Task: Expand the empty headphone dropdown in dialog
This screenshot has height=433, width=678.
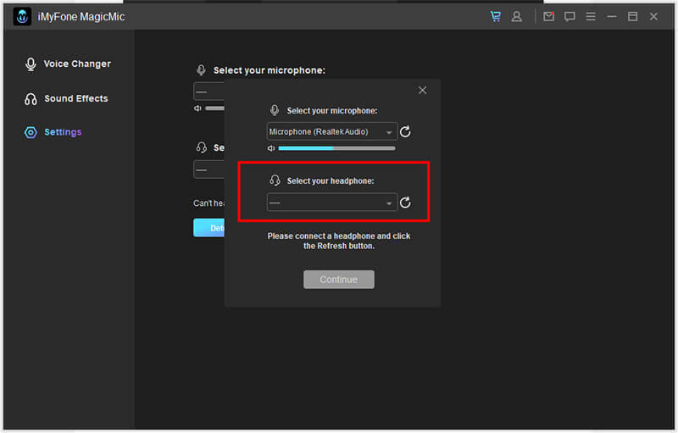Action: pyautogui.click(x=332, y=203)
